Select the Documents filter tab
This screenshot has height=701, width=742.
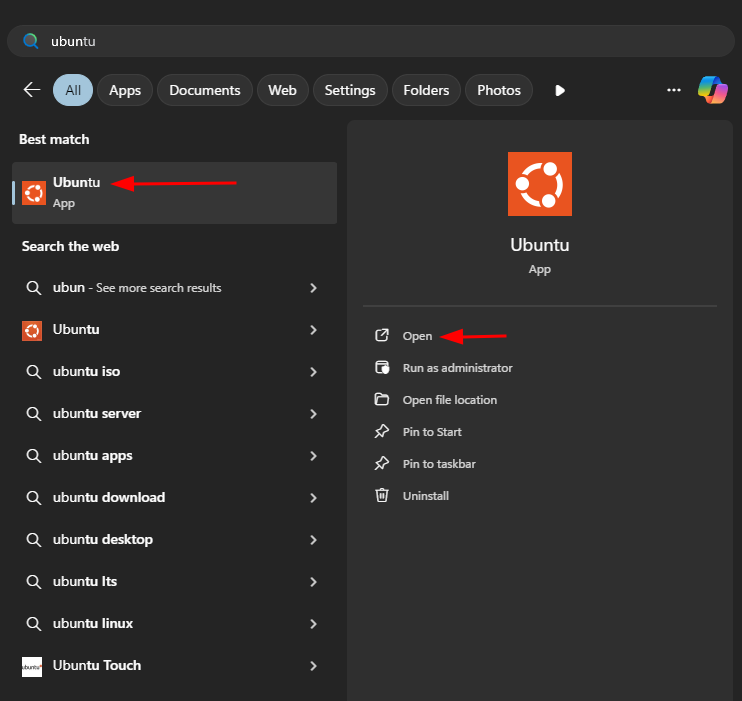tap(205, 90)
